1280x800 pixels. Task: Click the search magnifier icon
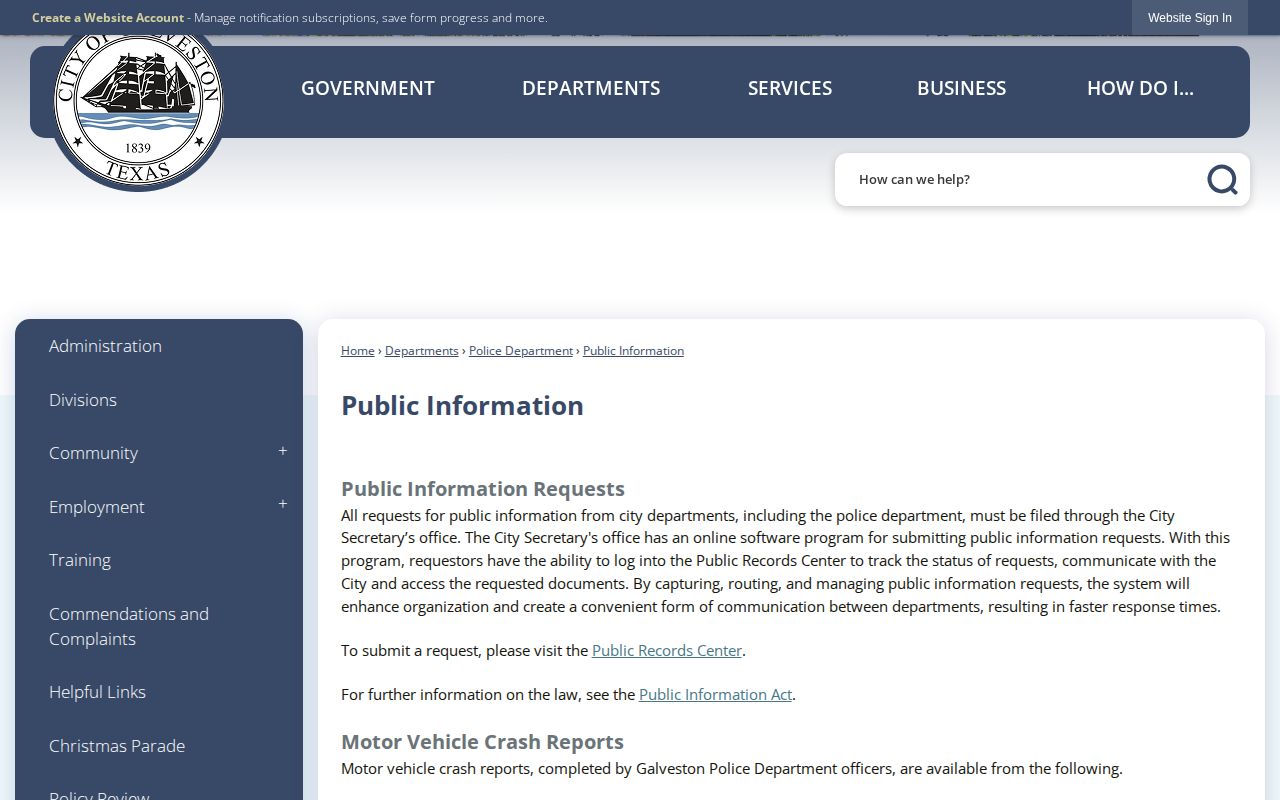(1222, 180)
